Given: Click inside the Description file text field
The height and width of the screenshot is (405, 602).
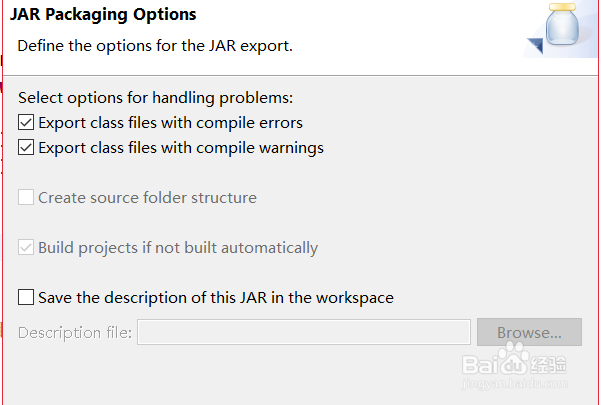Looking at the screenshot, I should (304, 332).
